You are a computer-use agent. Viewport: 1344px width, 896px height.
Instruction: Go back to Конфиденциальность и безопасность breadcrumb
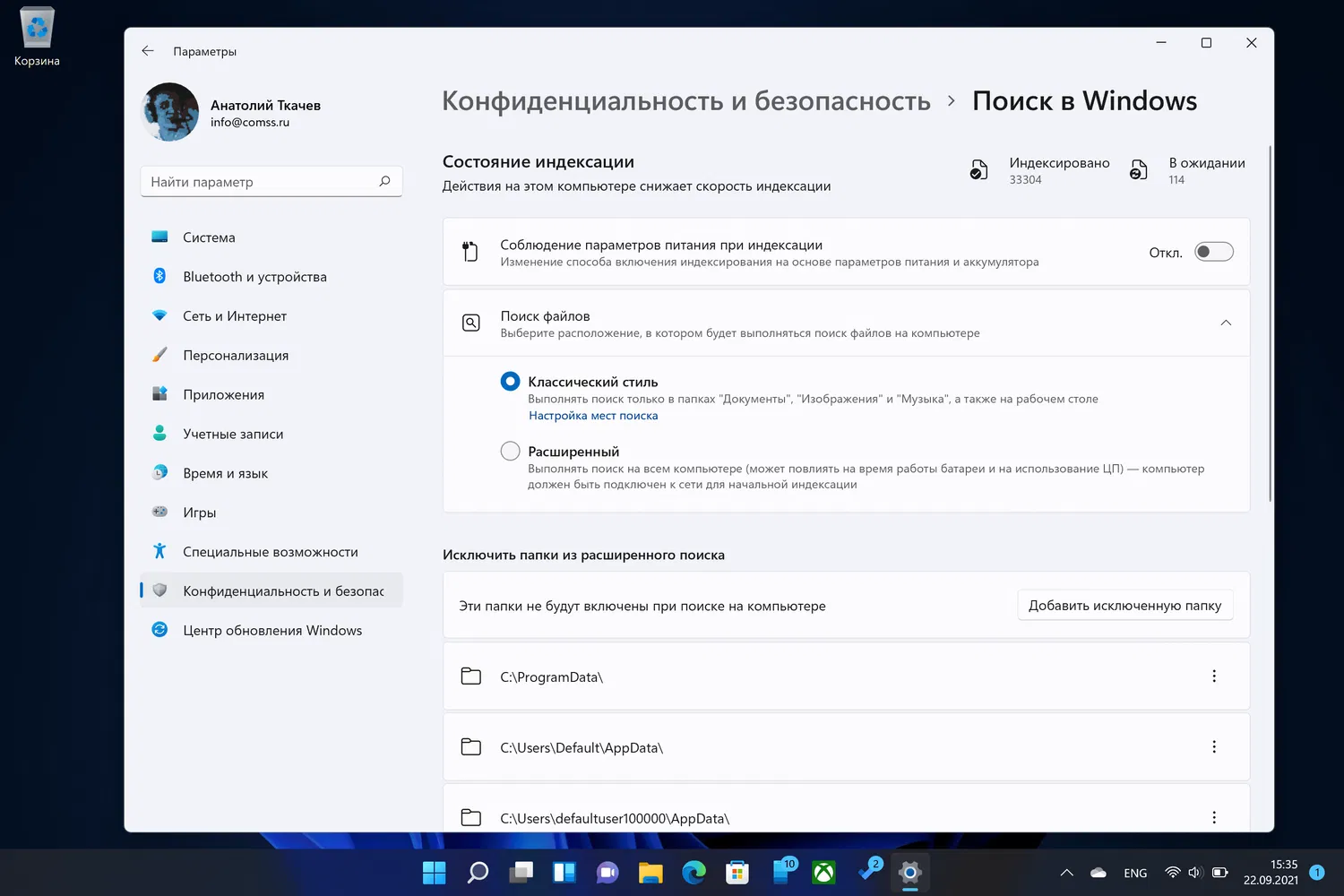pos(686,101)
